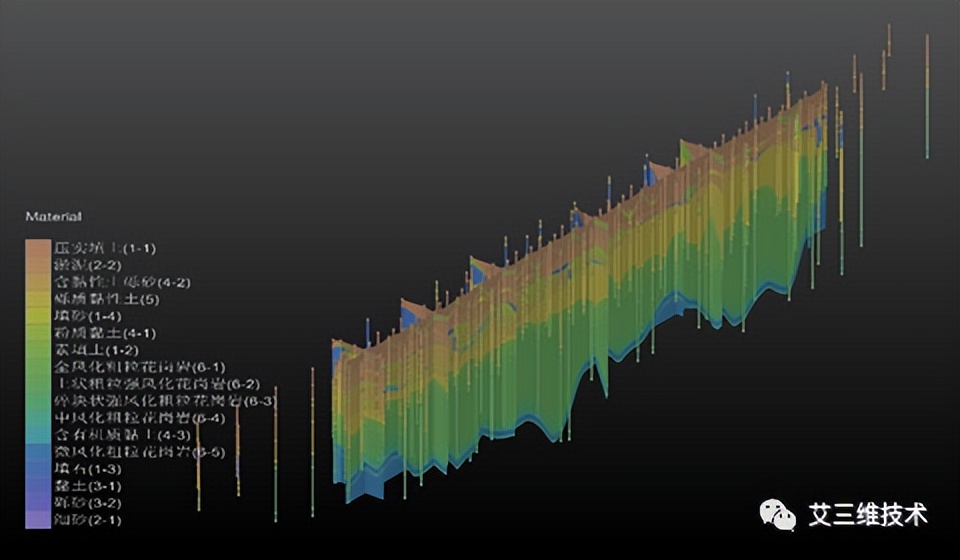This screenshot has width=960, height=560.
Task: Pick the purple swatch beside (2-1)
Action: (x=38, y=520)
